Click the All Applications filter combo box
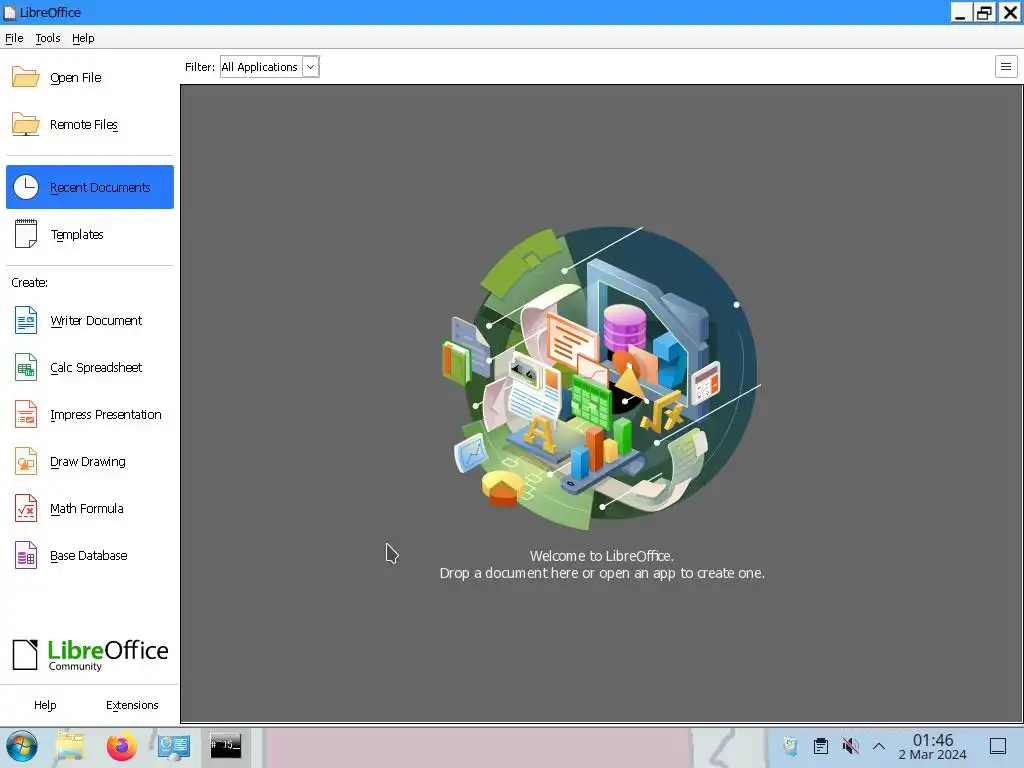This screenshot has height=768, width=1024. 270,67
